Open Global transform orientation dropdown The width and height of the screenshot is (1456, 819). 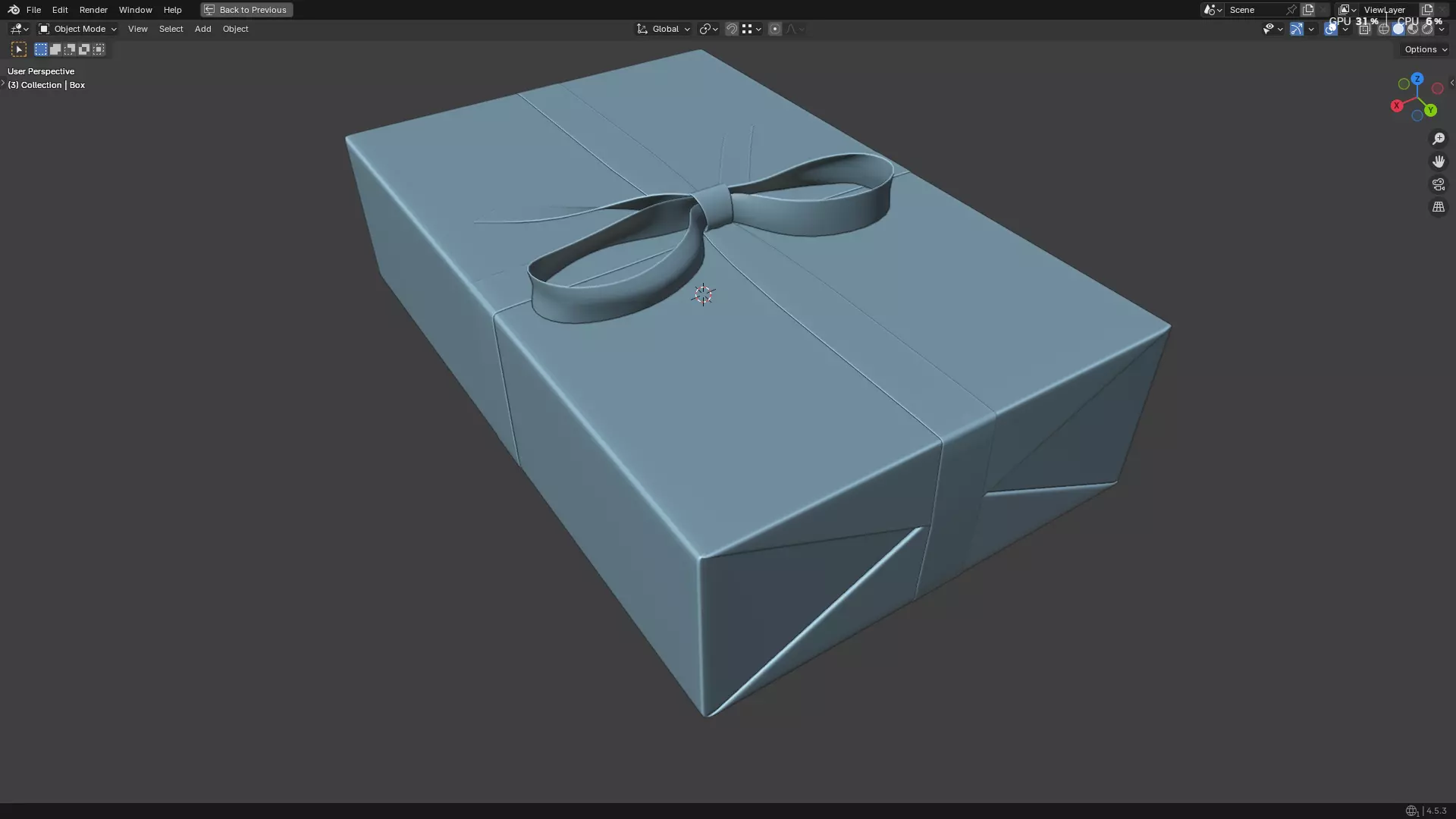tap(664, 29)
